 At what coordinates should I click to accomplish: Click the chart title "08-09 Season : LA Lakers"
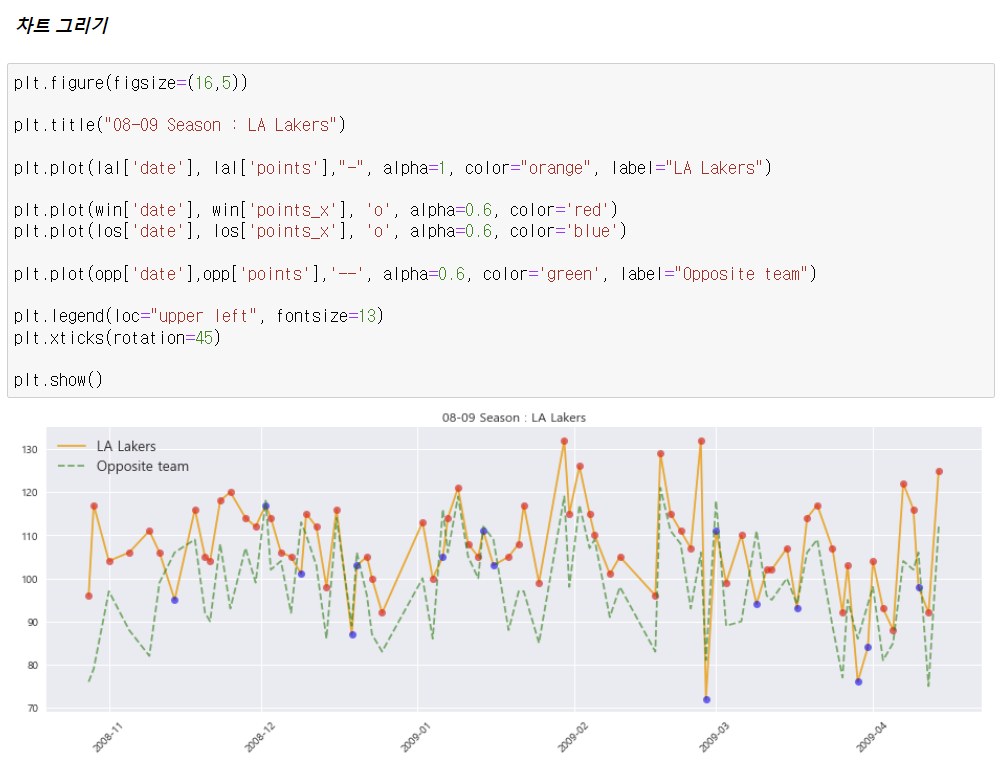pyautogui.click(x=514, y=418)
